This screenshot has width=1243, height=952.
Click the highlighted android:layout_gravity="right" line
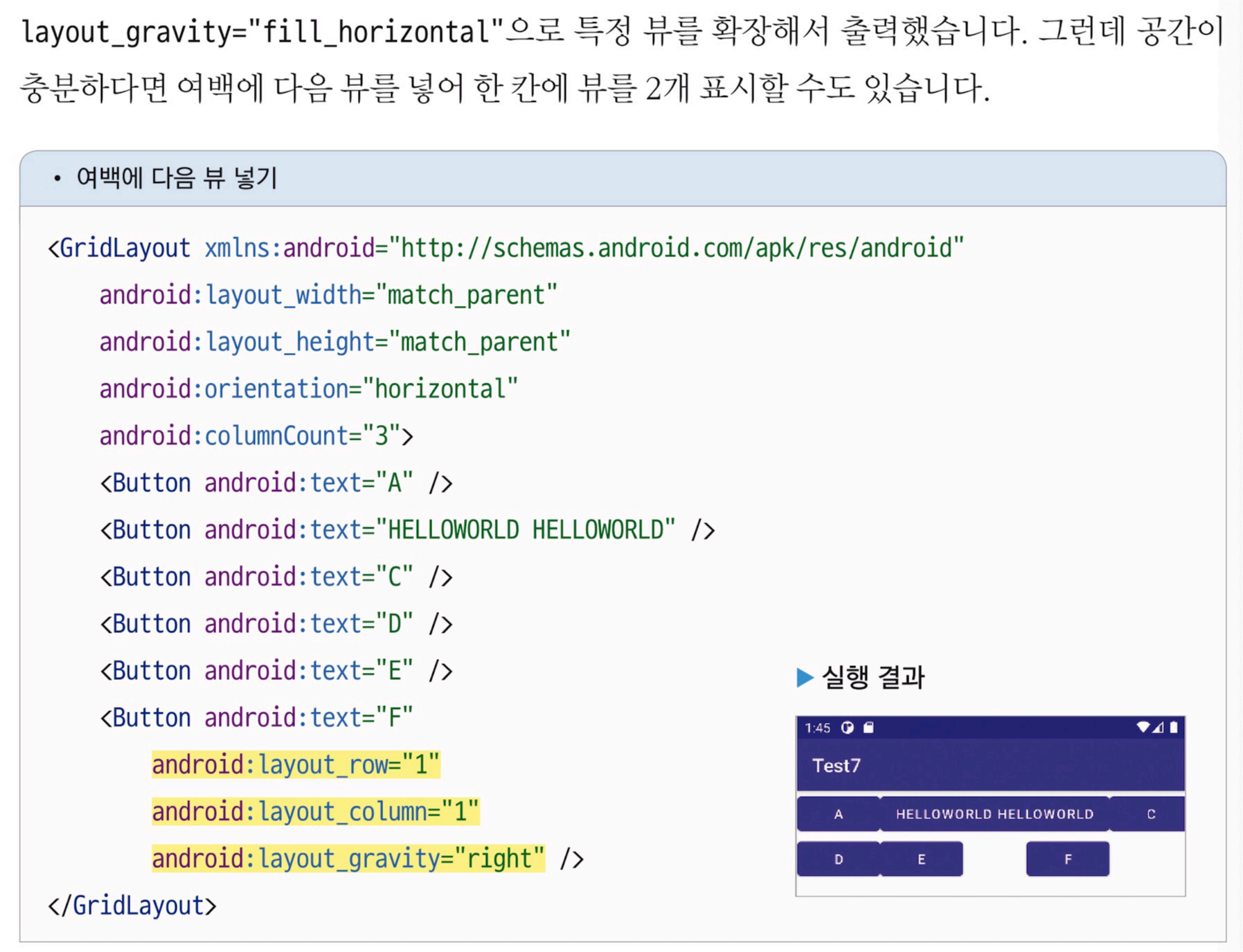(x=348, y=859)
